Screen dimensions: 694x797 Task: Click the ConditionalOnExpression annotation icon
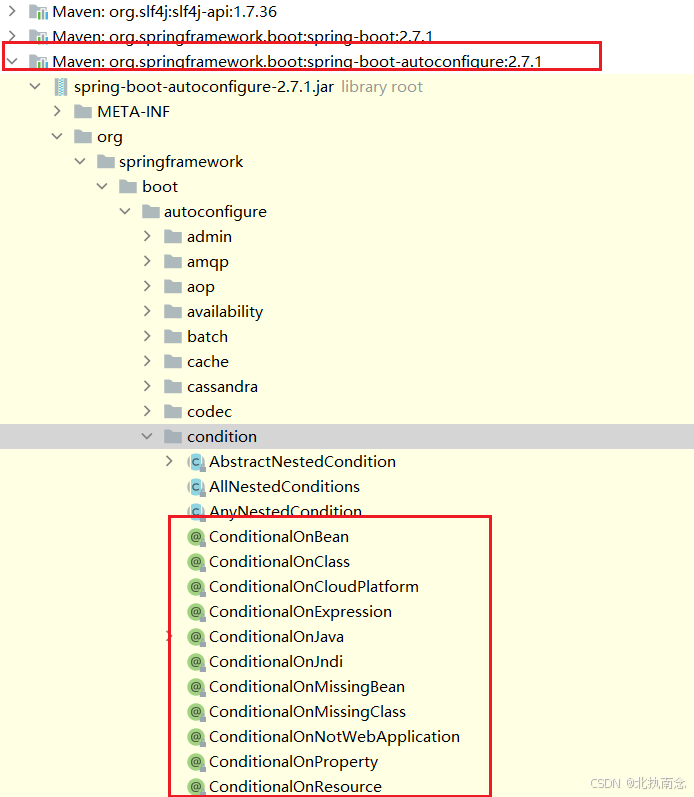coord(196,612)
